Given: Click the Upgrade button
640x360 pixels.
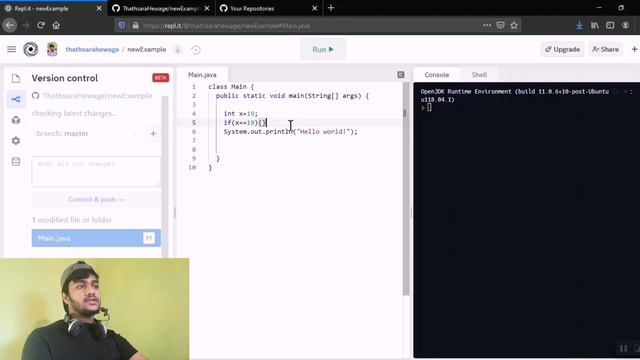Looking at the screenshot, I should coord(562,49).
